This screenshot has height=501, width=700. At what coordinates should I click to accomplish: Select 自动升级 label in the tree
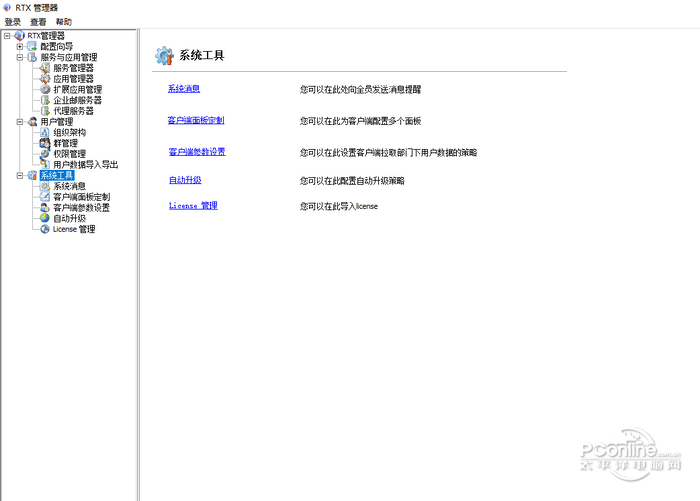tap(70, 218)
